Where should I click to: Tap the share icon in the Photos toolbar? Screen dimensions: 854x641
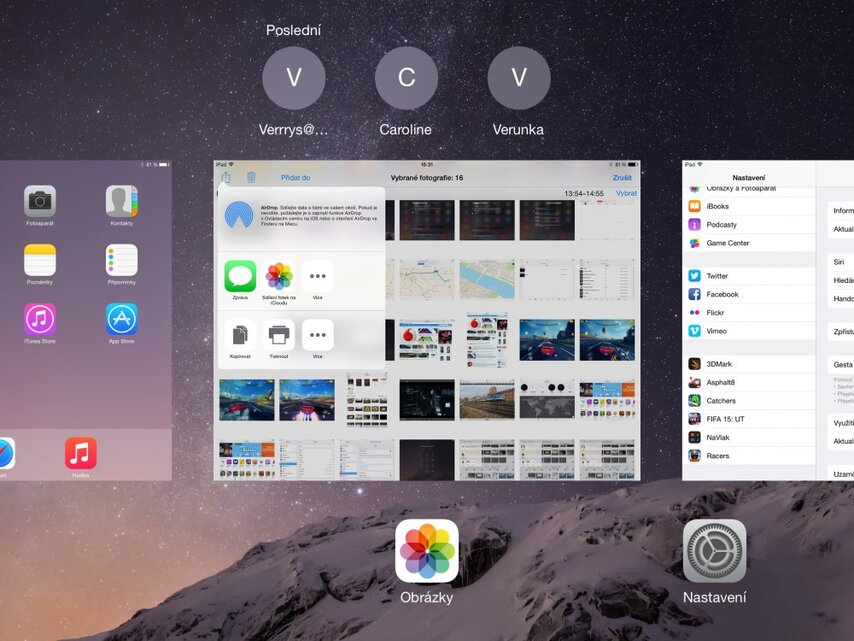click(x=228, y=177)
